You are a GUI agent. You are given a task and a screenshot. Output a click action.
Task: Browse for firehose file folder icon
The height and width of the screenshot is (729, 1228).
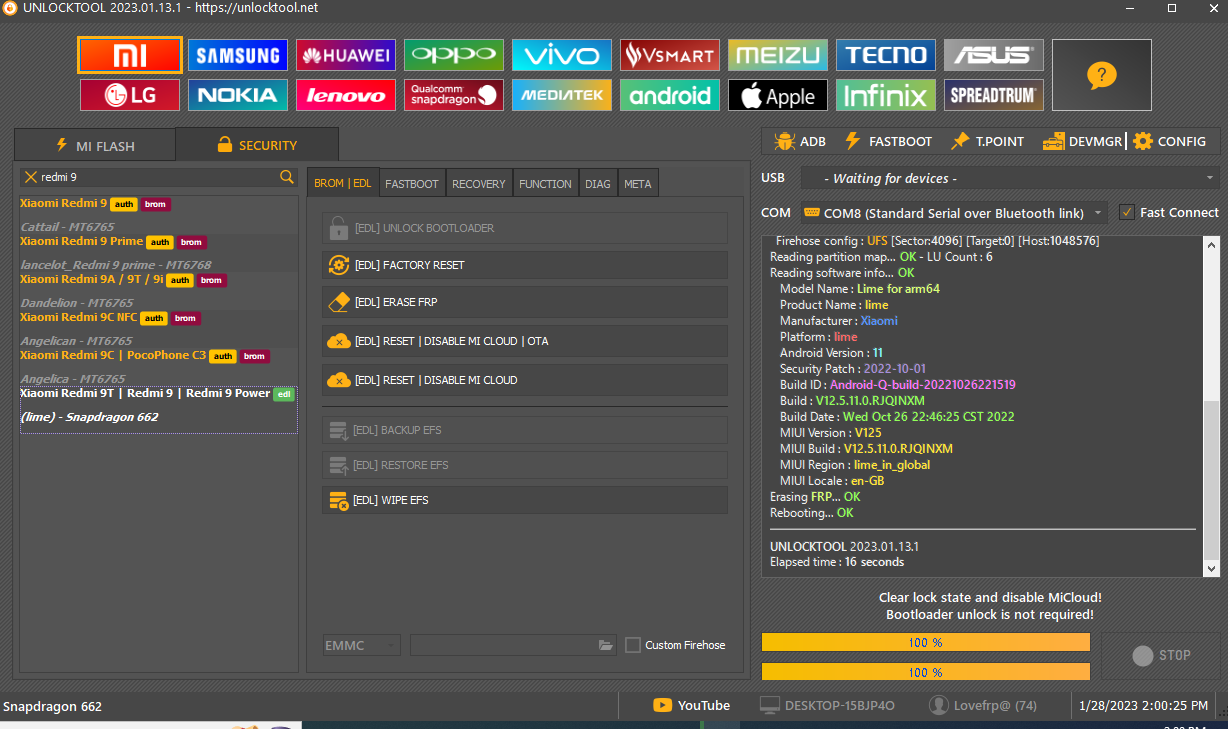click(606, 645)
